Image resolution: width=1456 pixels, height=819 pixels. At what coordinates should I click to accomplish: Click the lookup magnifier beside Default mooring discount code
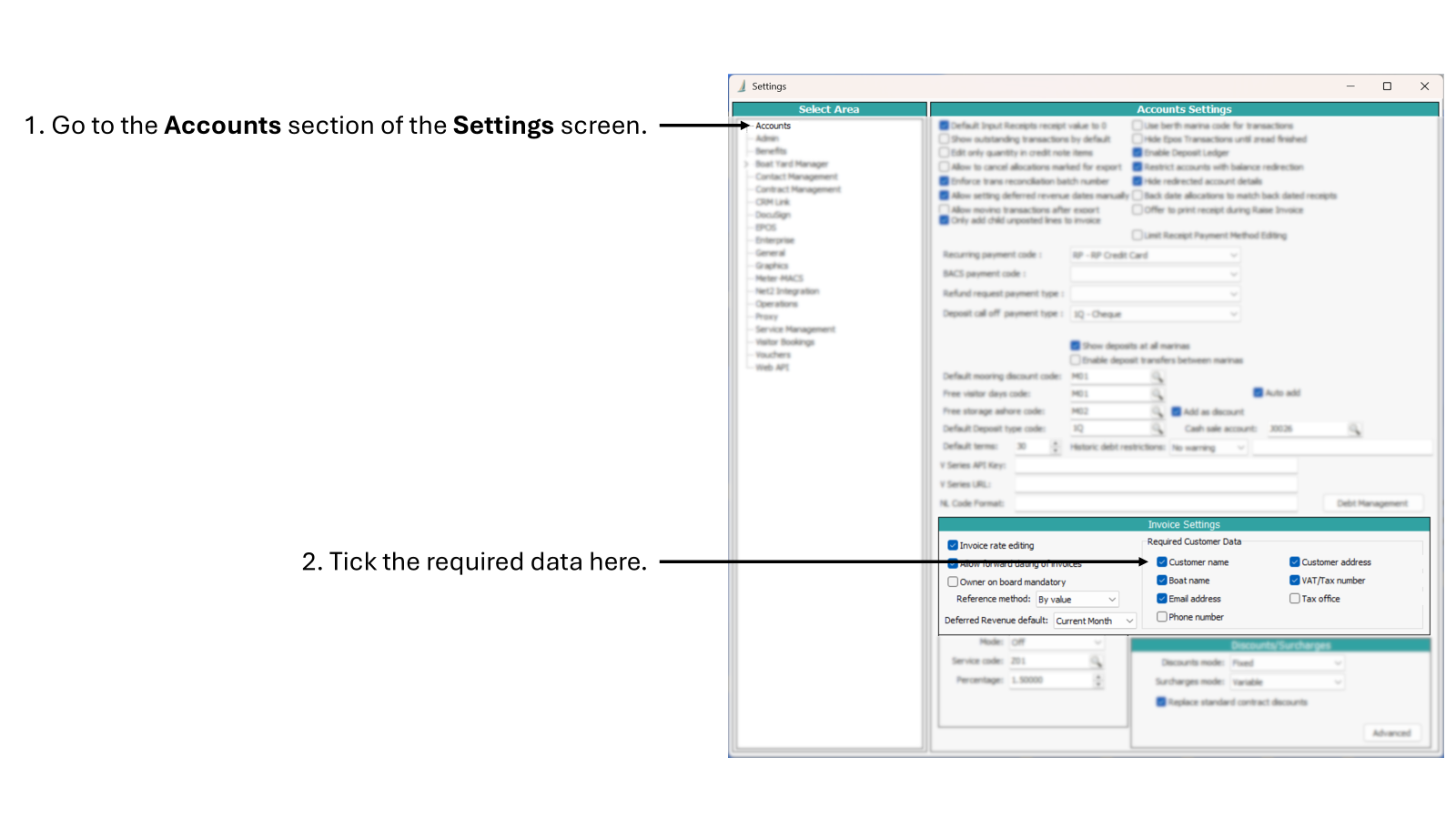(1157, 376)
